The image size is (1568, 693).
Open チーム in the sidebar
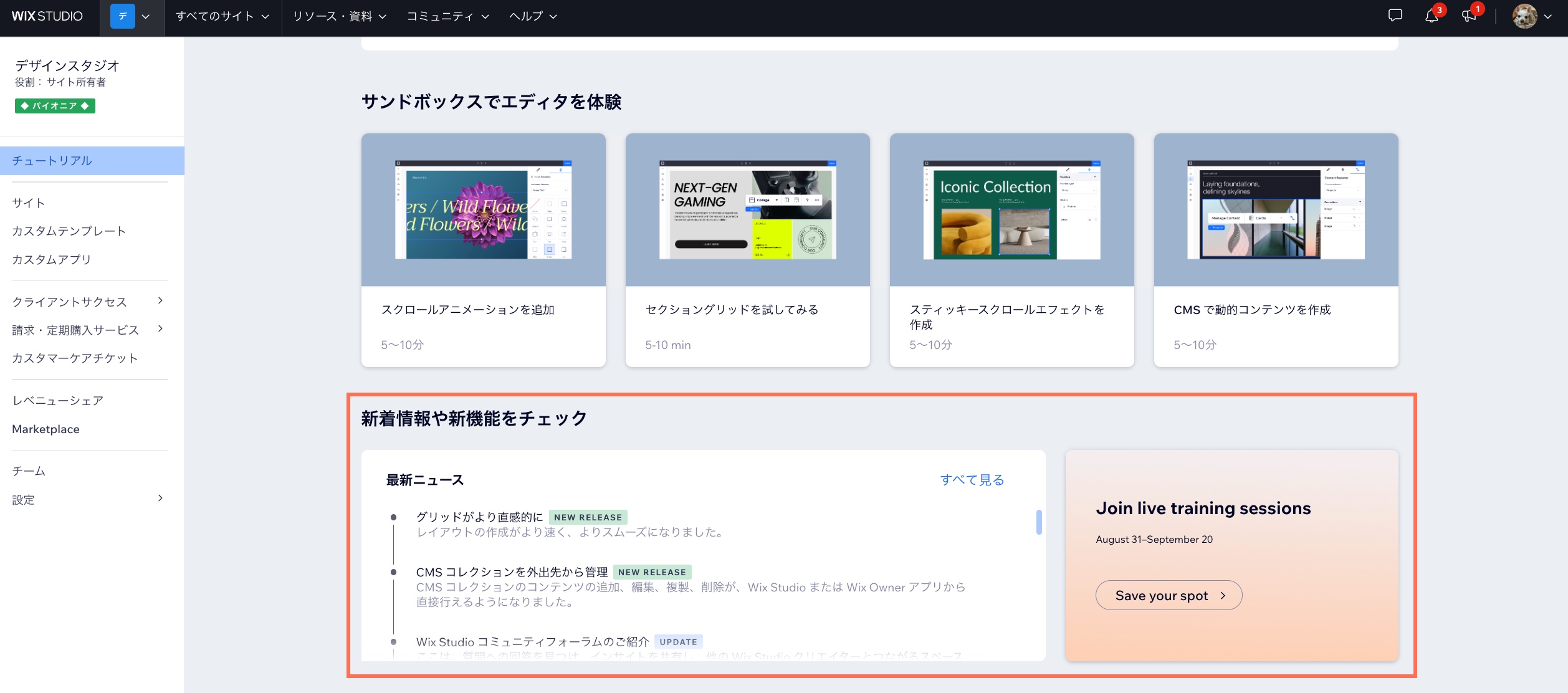(x=29, y=471)
